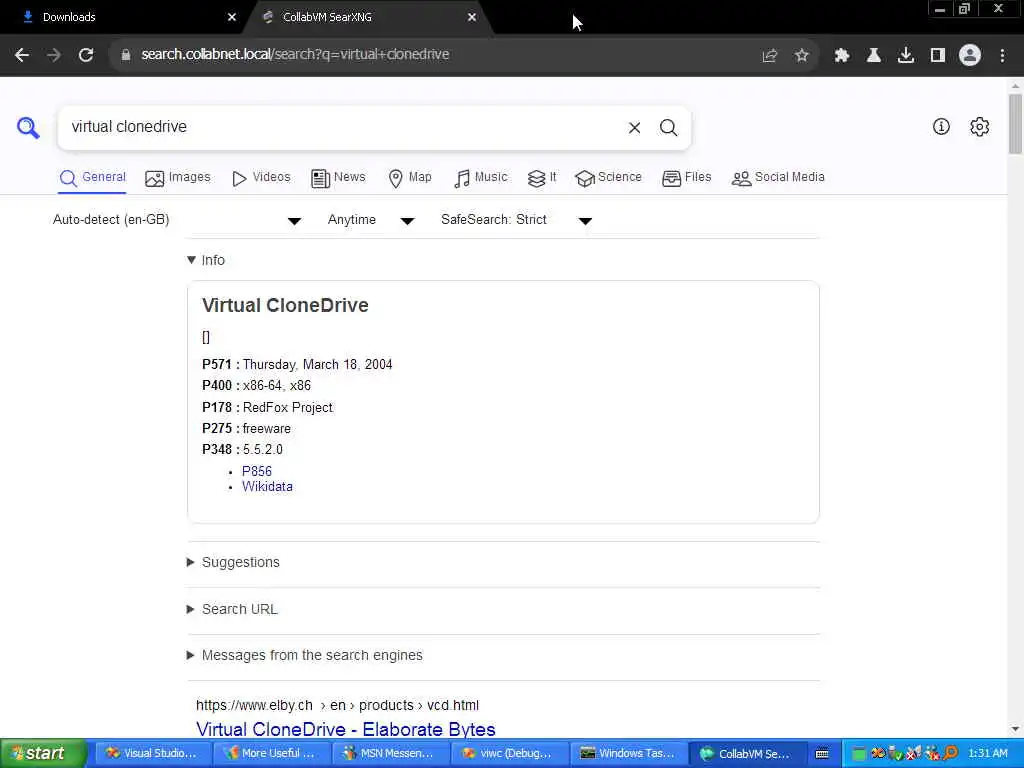
Task: Switch to the Music category
Action: click(481, 178)
